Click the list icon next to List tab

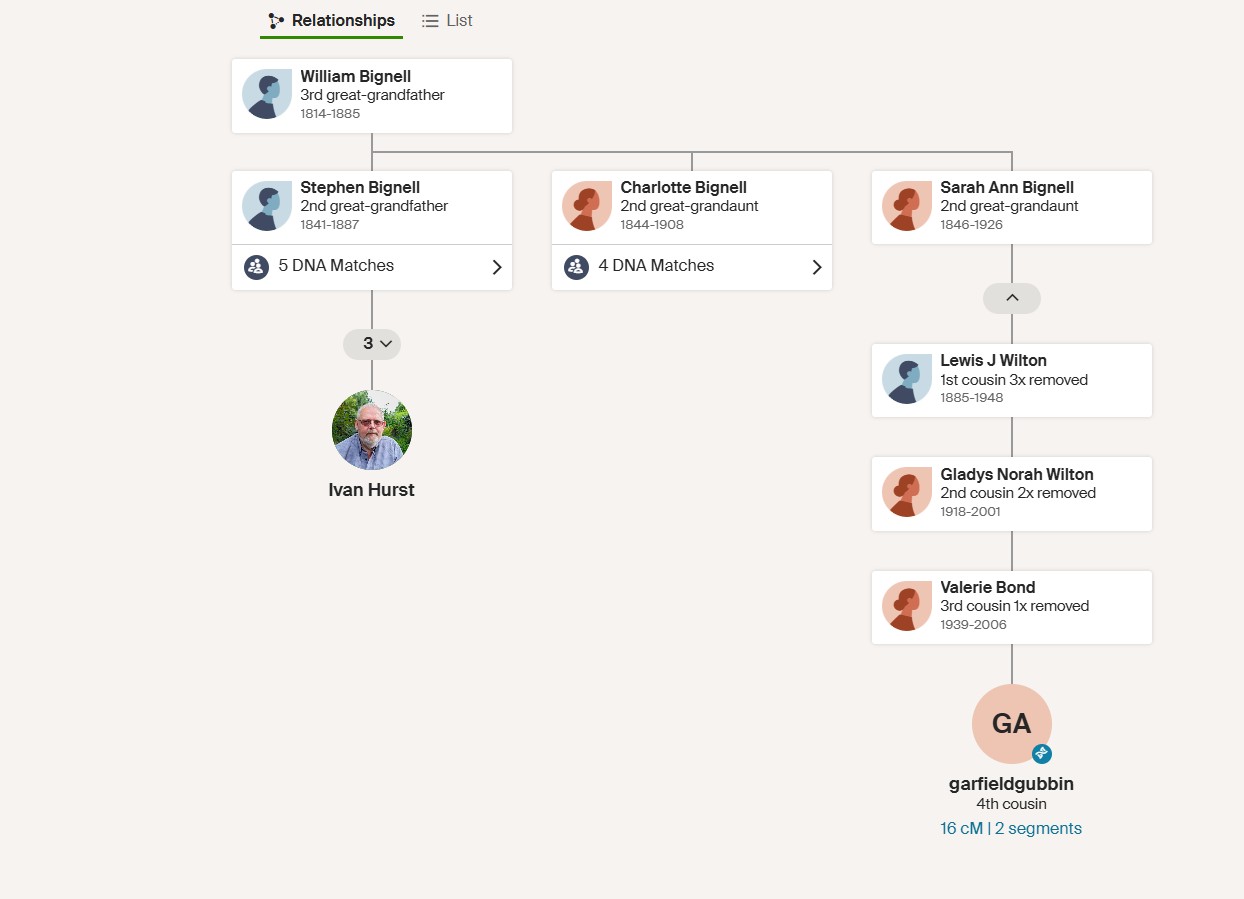pos(430,19)
